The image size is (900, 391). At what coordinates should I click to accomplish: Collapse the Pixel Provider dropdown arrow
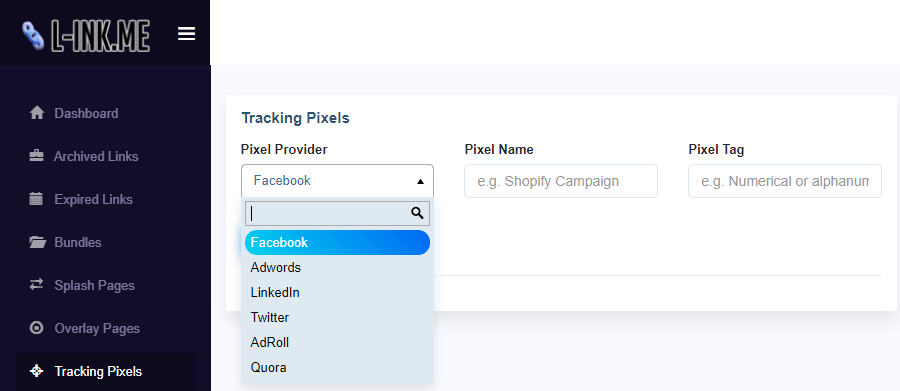(420, 181)
